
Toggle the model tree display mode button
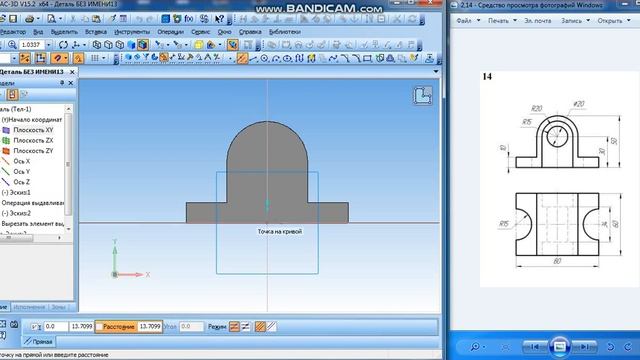(x=12, y=95)
